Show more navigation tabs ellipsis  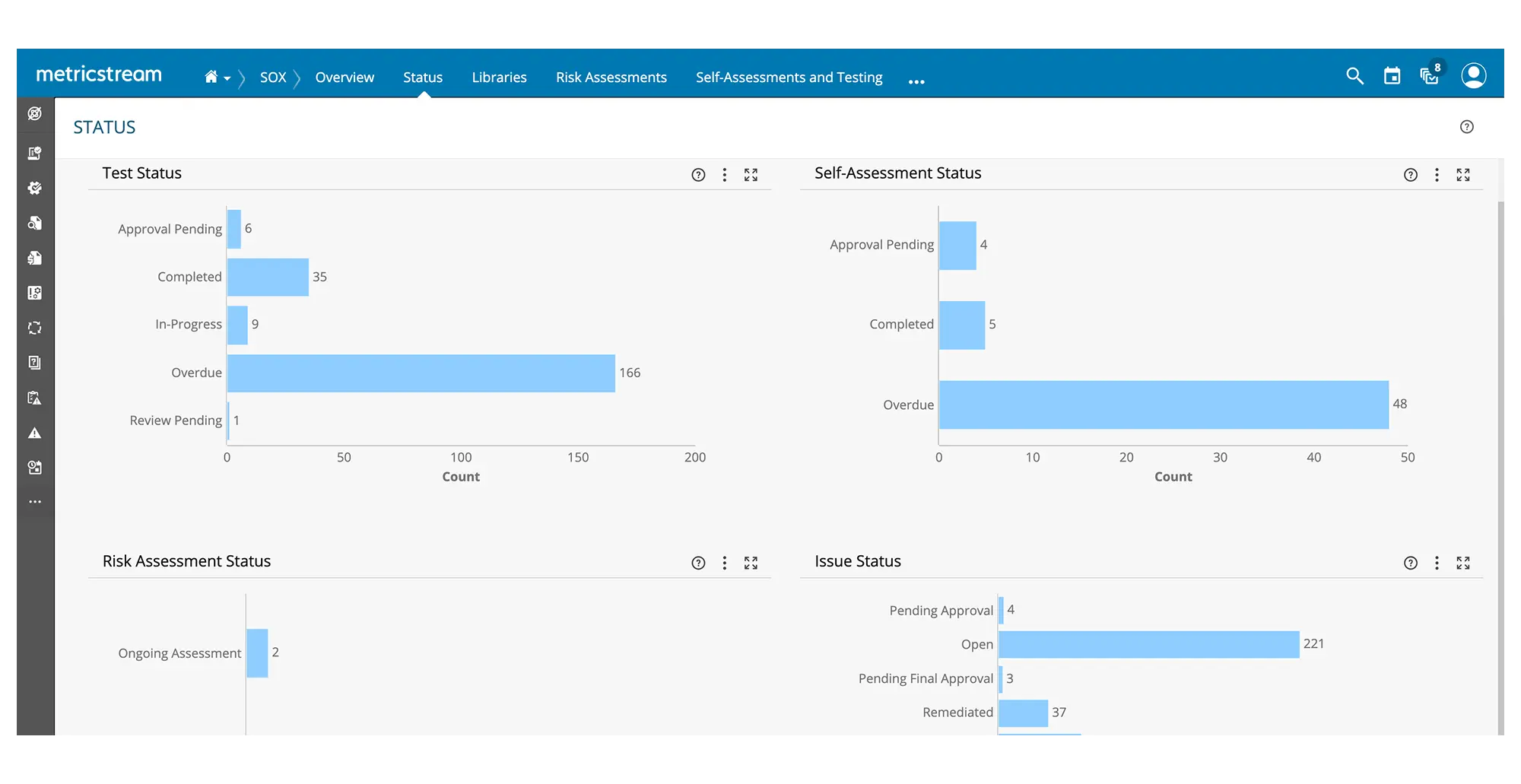click(x=916, y=81)
